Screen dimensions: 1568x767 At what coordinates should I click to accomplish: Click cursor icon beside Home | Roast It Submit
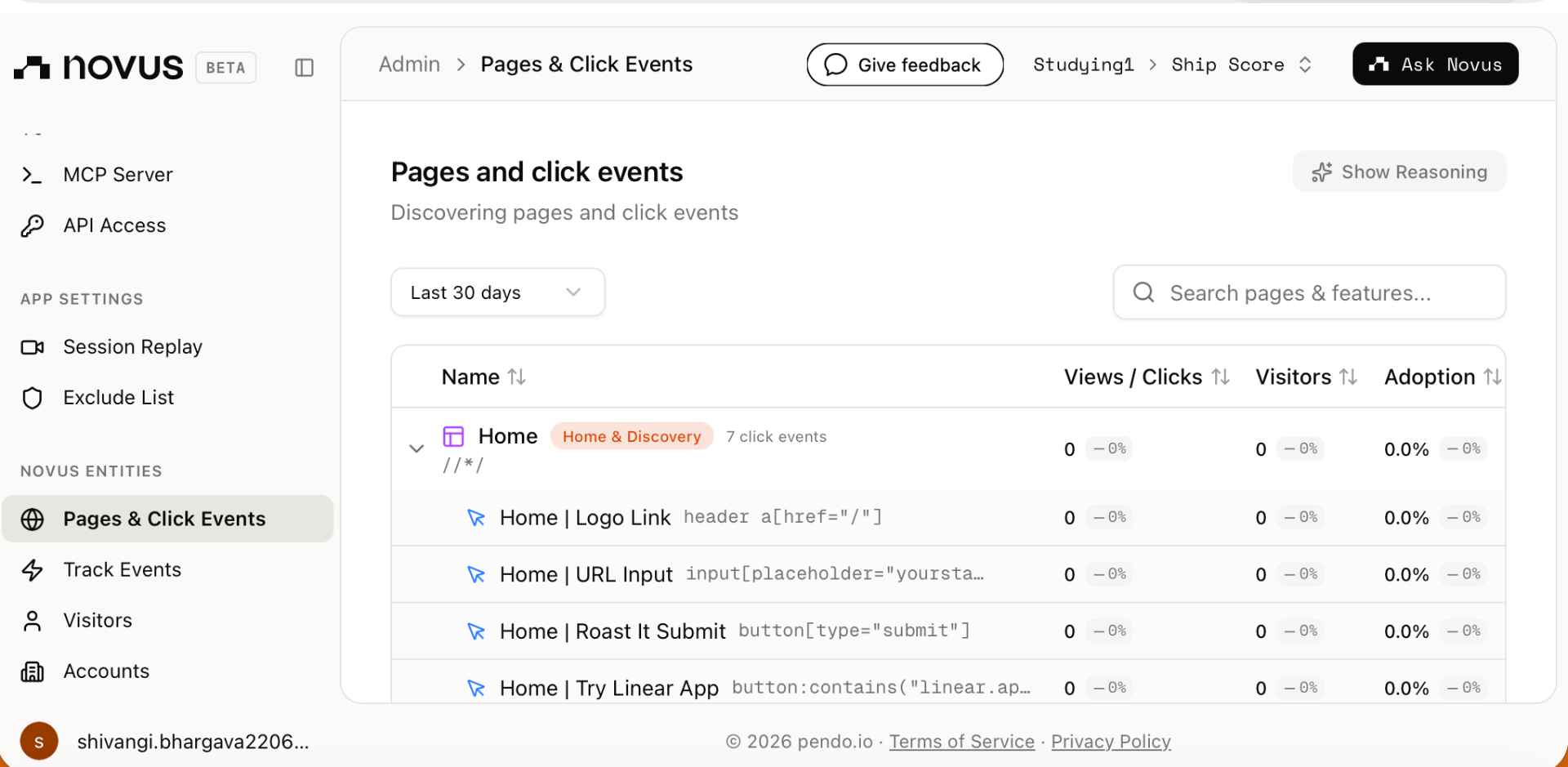(x=475, y=631)
